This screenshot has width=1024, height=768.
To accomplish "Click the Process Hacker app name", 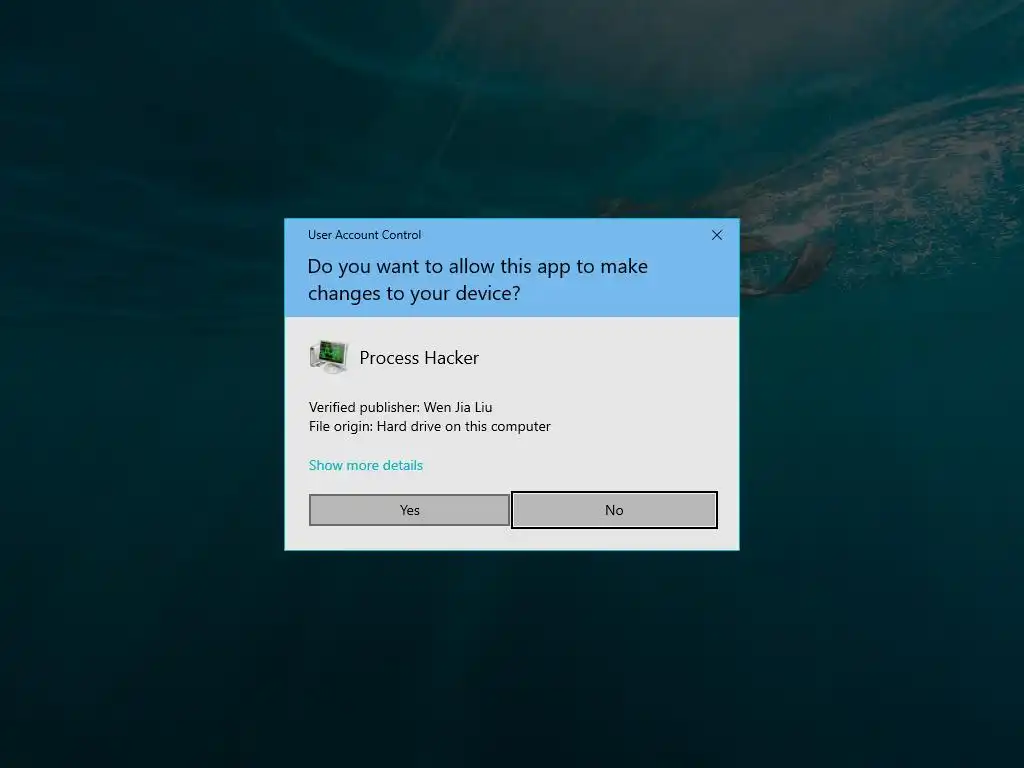I will pos(419,358).
